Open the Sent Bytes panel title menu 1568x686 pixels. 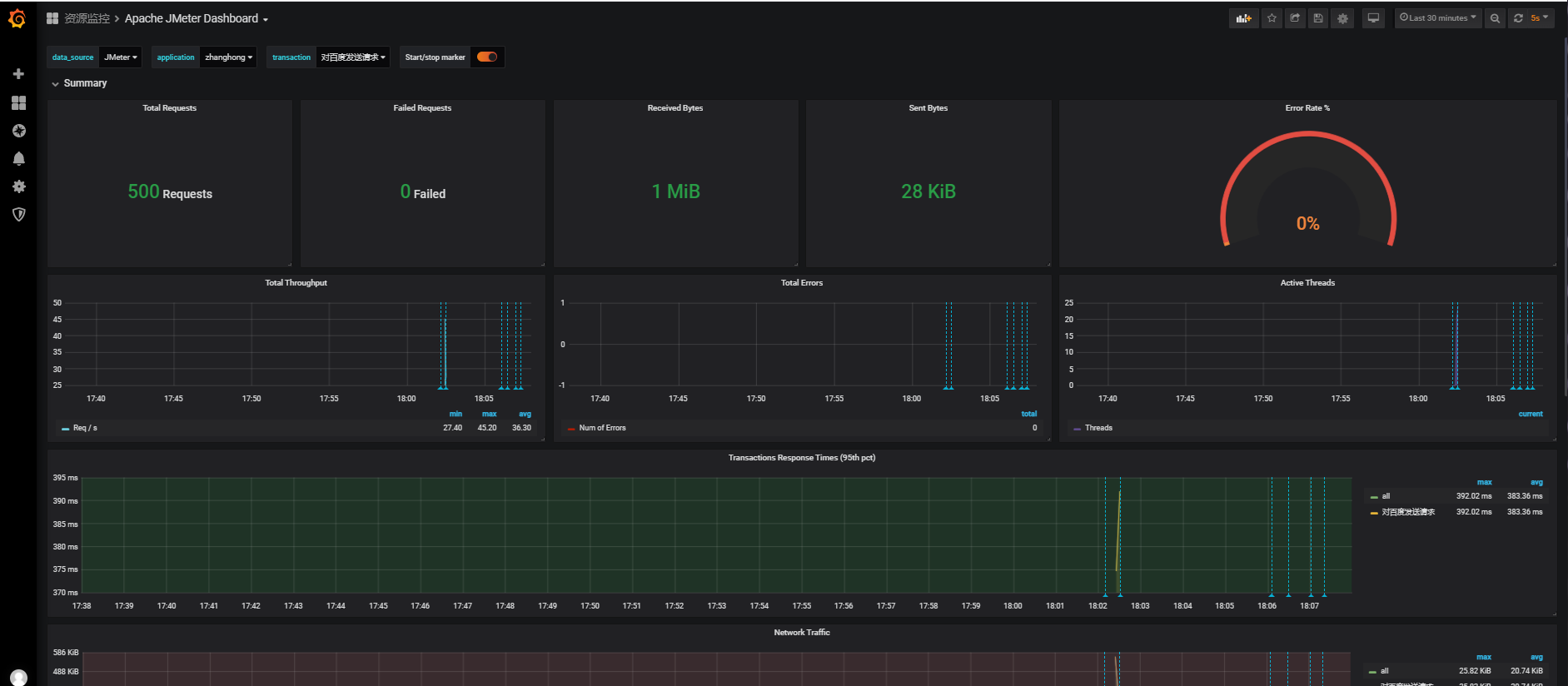[928, 108]
